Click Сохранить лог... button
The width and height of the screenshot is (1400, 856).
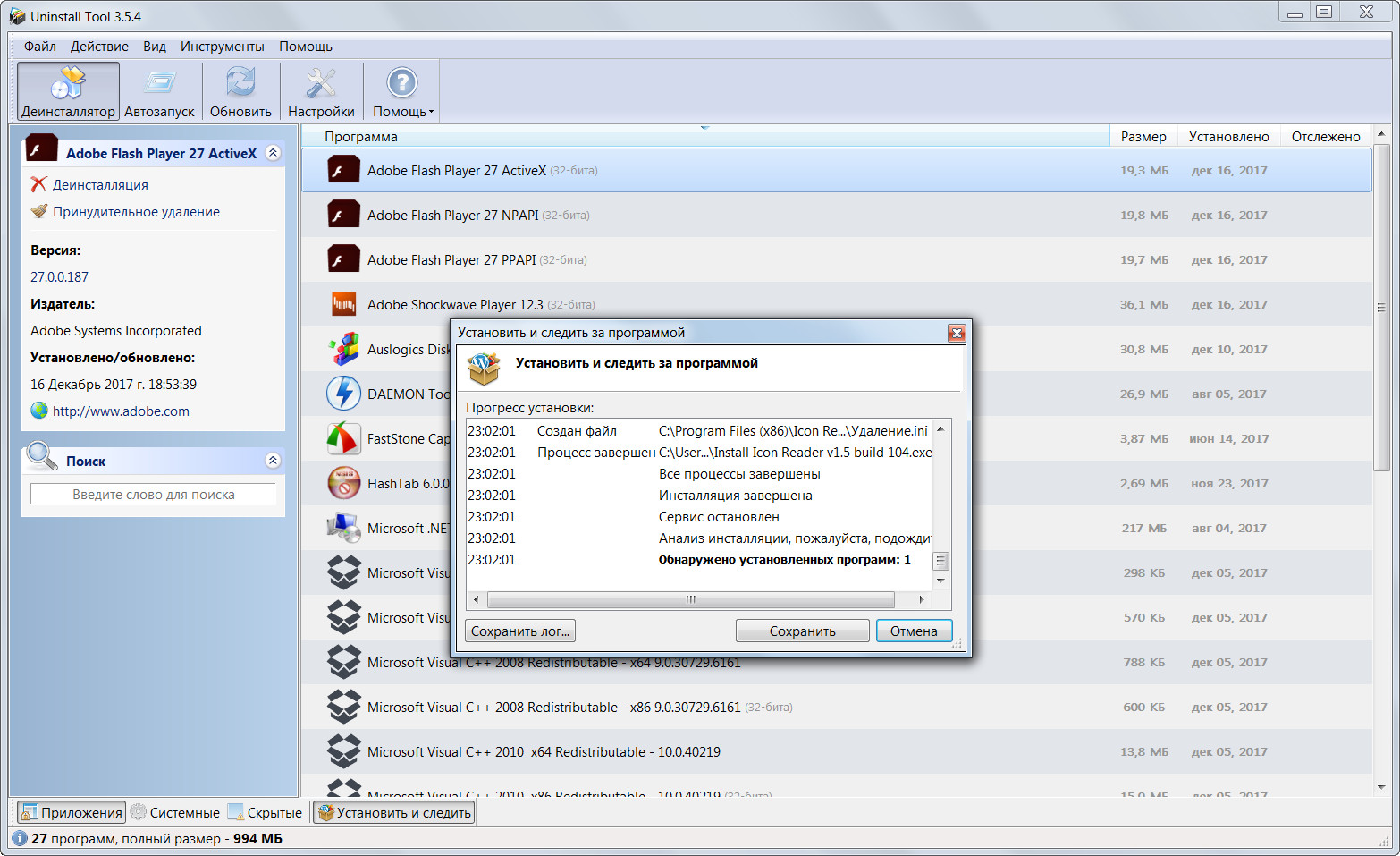tap(519, 631)
